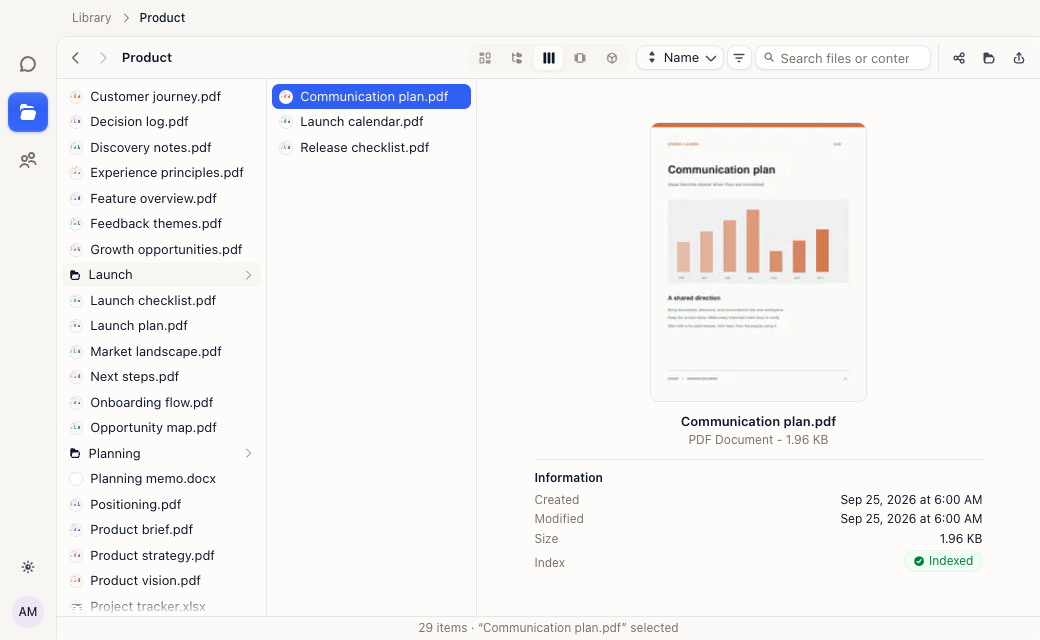
Task: Select Launch plan.pdf
Action: pos(161,326)
